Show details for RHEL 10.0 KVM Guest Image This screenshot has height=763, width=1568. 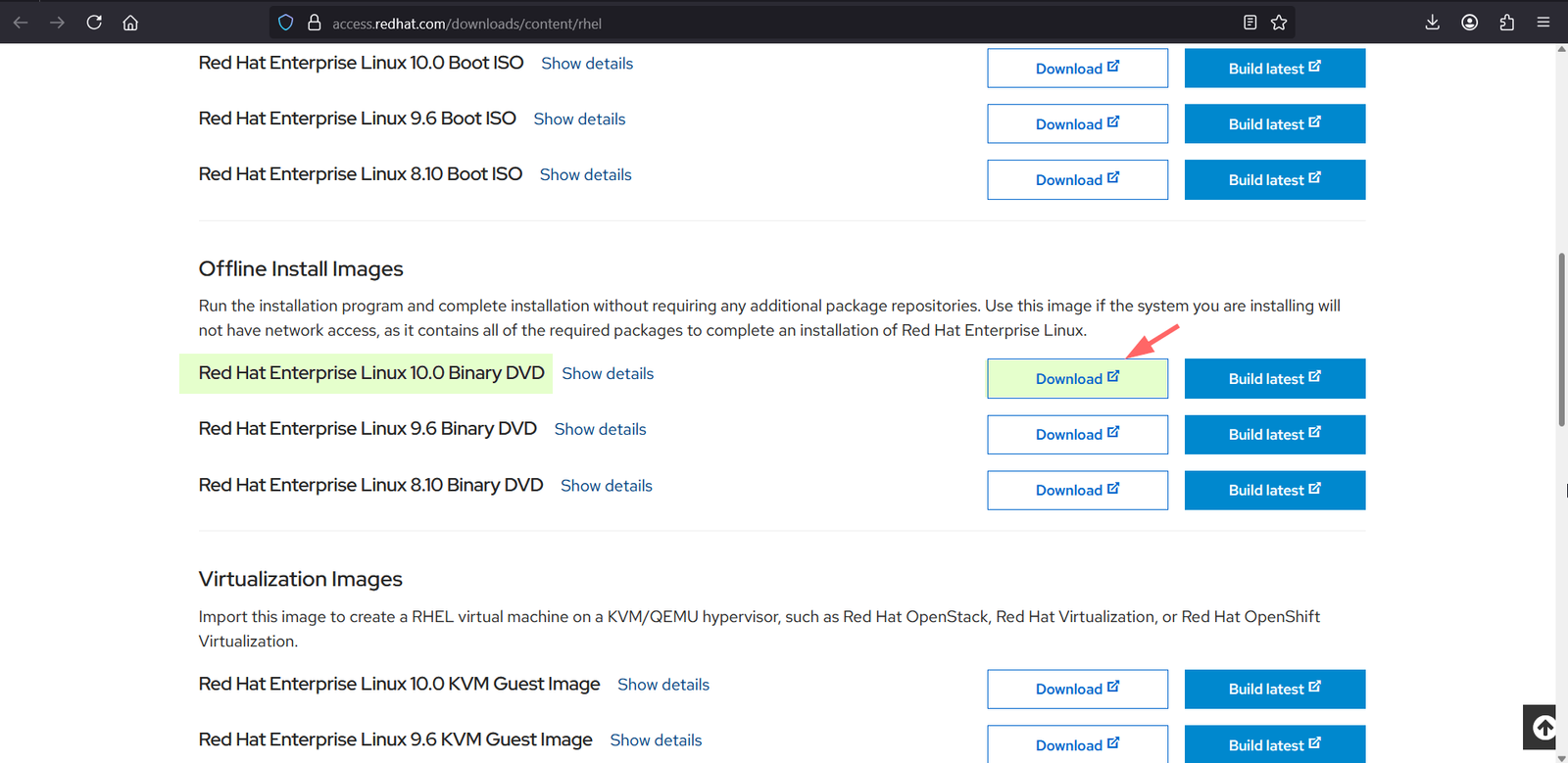pos(663,685)
